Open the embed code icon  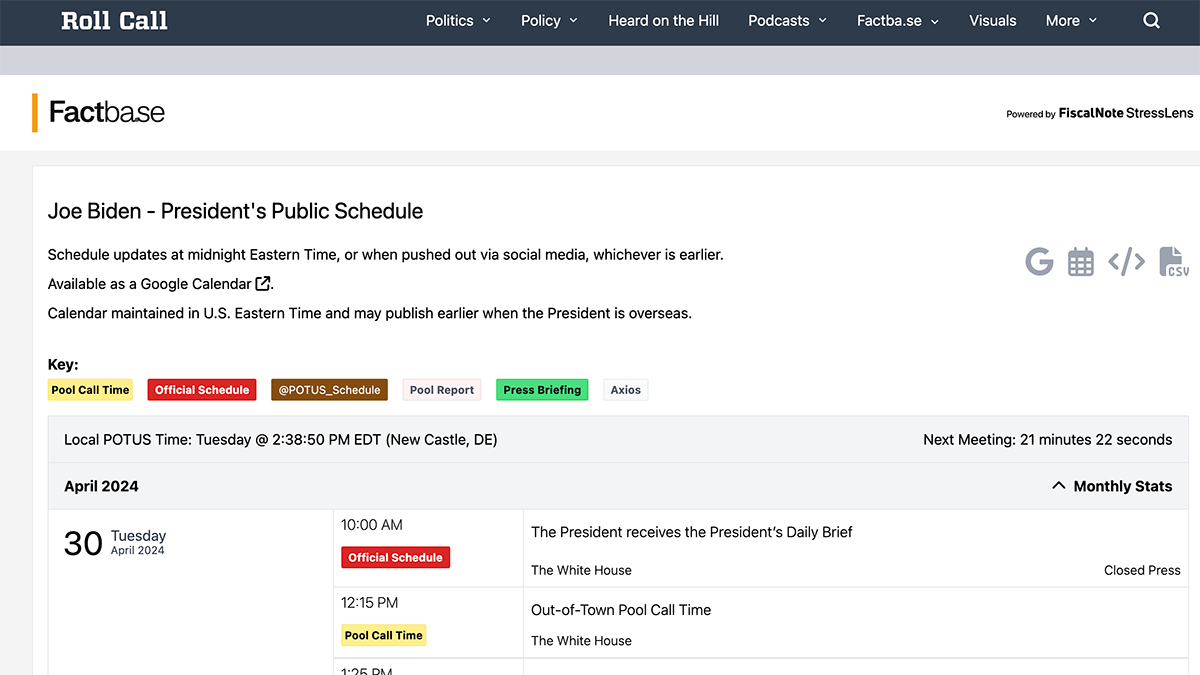coord(1126,262)
